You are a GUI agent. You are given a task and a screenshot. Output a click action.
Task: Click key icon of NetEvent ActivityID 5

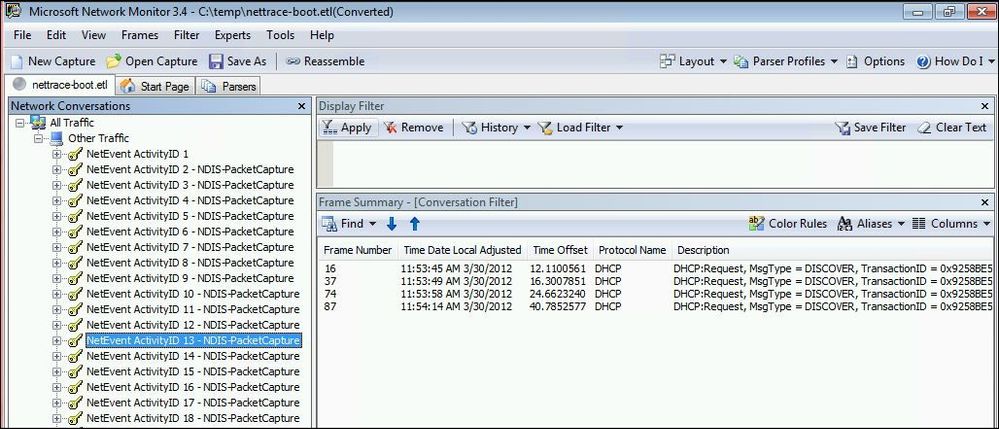click(x=76, y=216)
